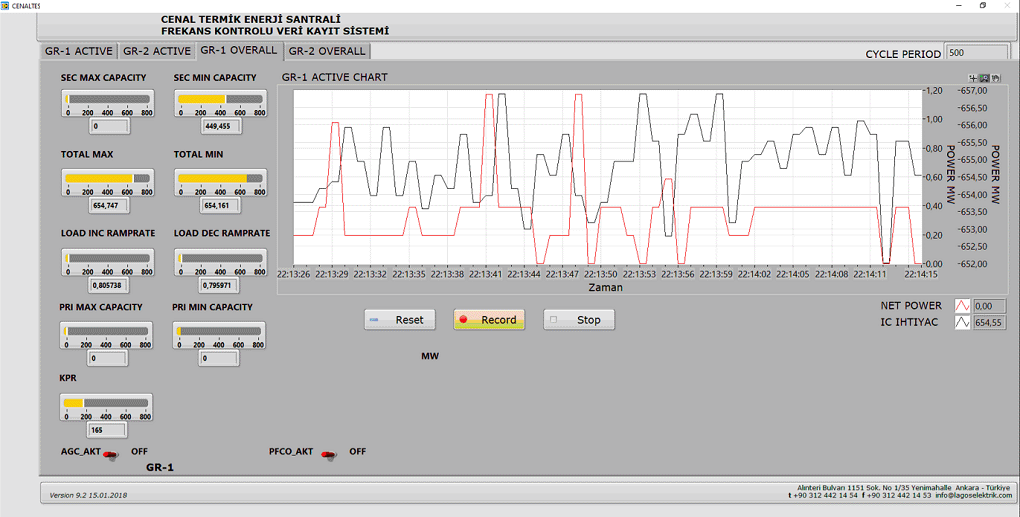Open the GR-2 OVERALL tab
The height and width of the screenshot is (517, 1020).
tap(327, 51)
